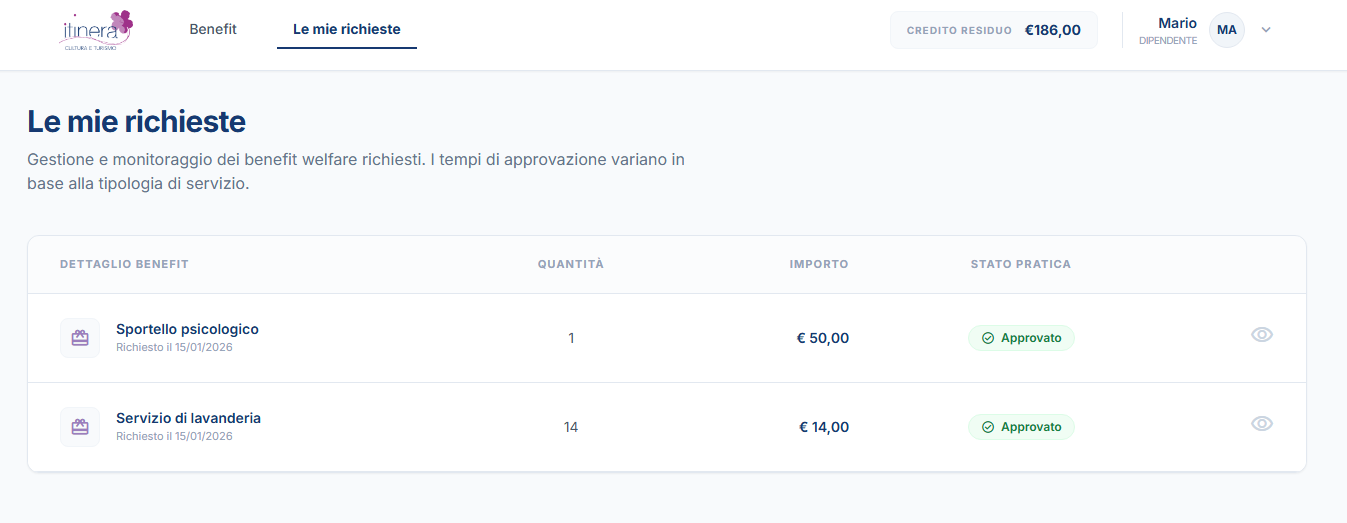
Task: Expand the user profile dropdown chevron
Action: (x=1266, y=30)
